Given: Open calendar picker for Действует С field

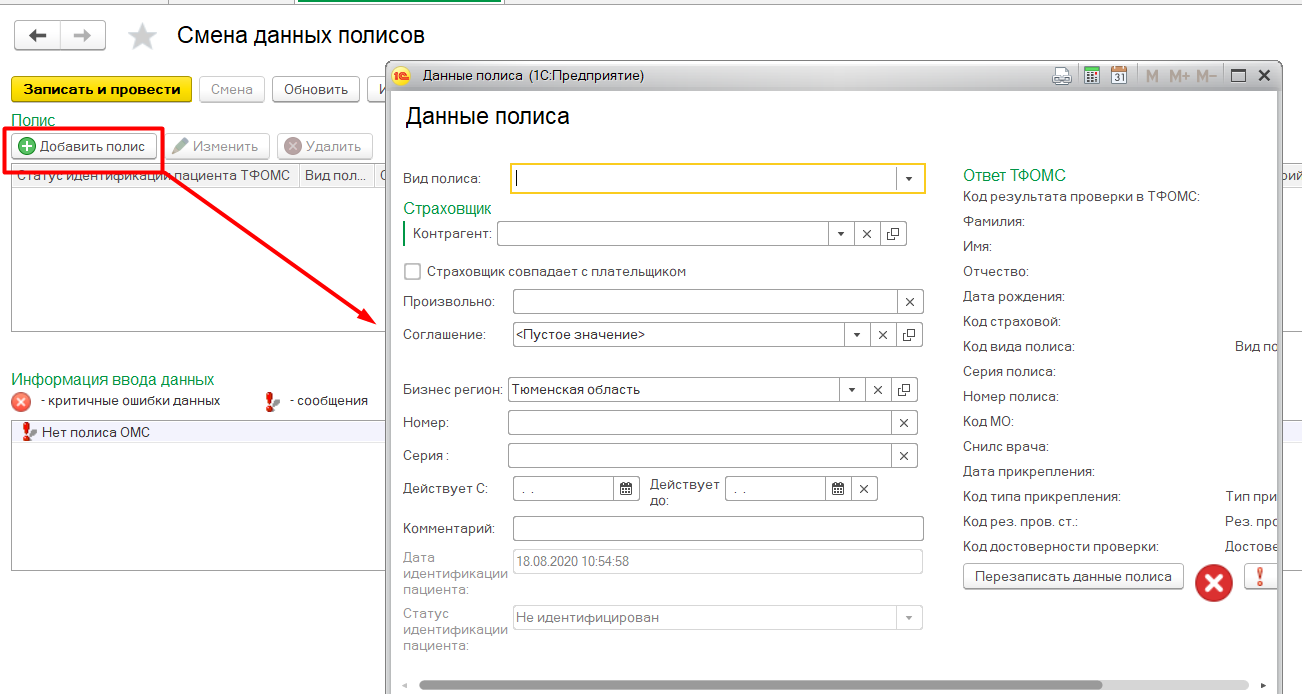Looking at the screenshot, I should (x=626, y=489).
